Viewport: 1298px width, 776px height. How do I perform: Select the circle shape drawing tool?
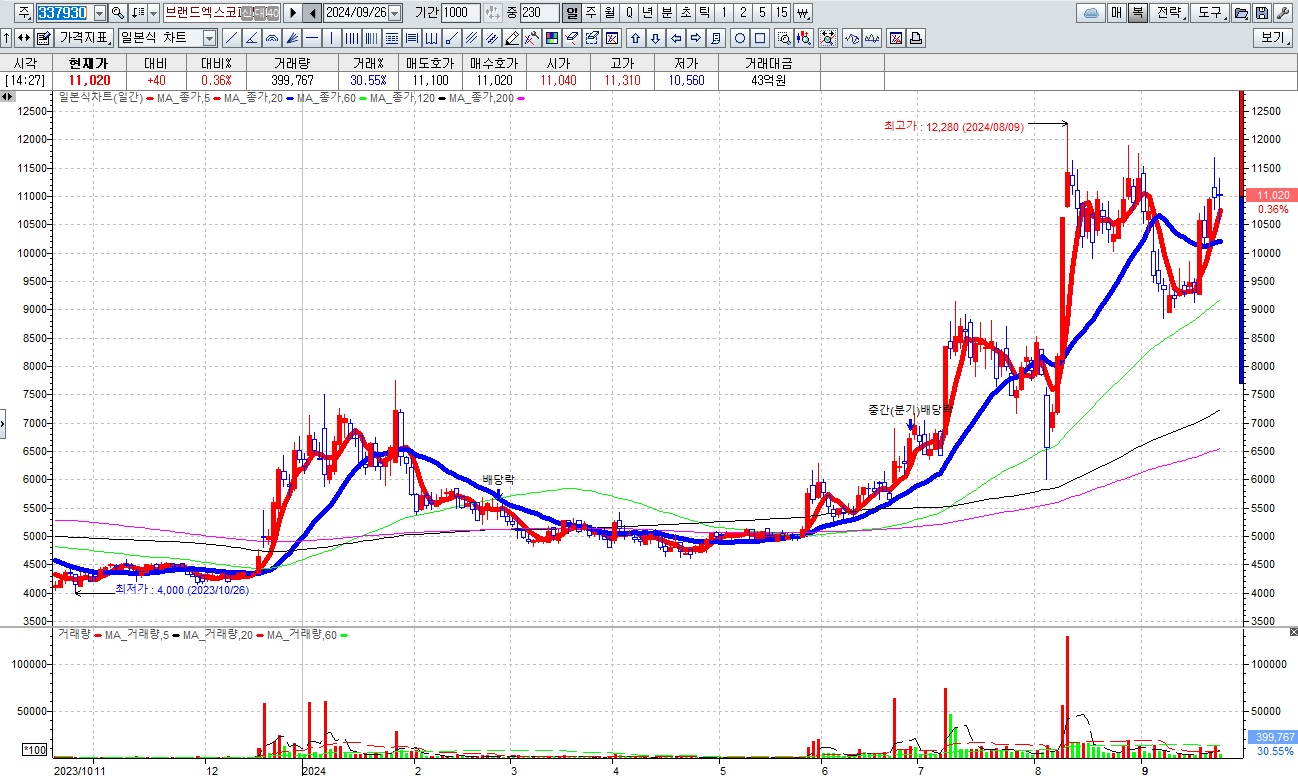point(740,38)
